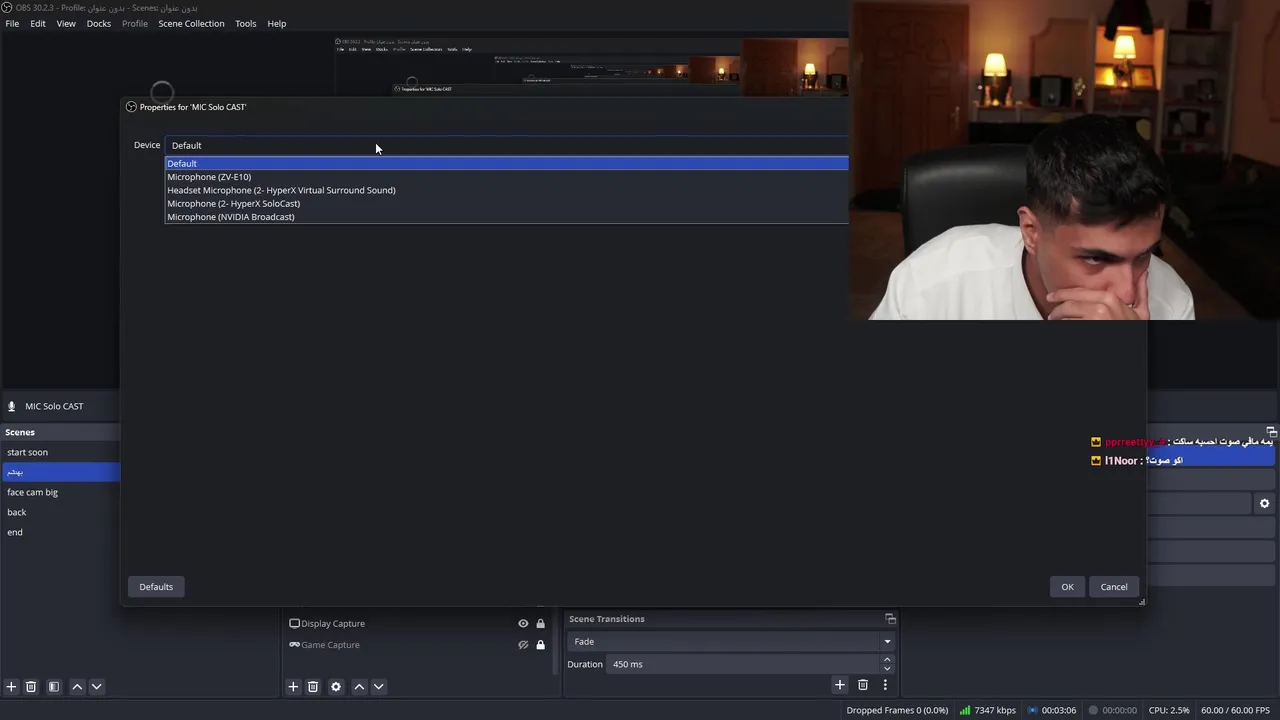Cancel the MIC Solo CAST properties
Viewport: 1280px width, 720px height.
(1114, 587)
